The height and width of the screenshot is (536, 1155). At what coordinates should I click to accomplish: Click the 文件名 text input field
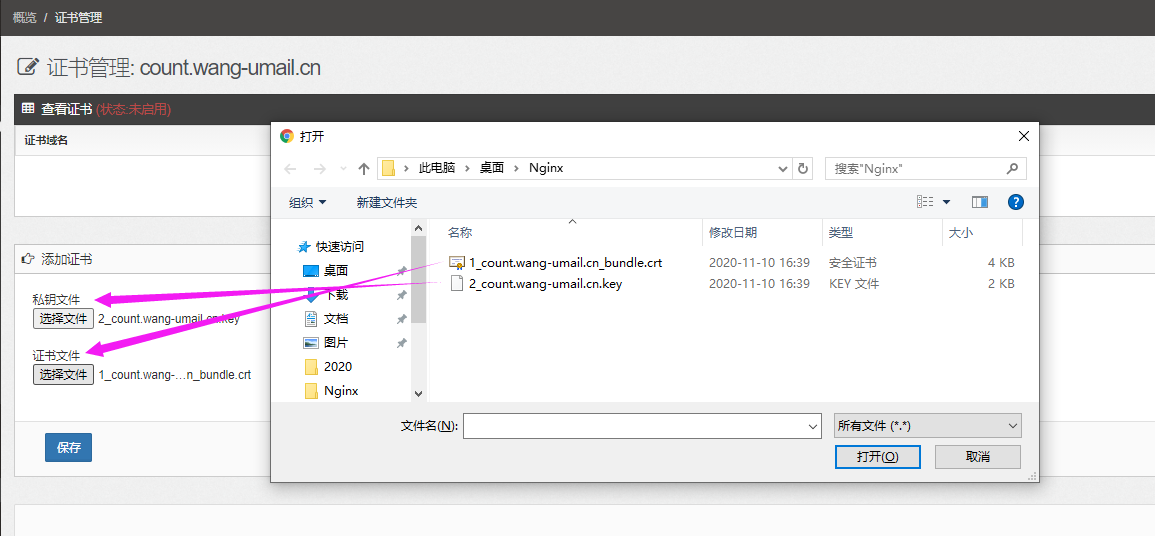click(634, 427)
